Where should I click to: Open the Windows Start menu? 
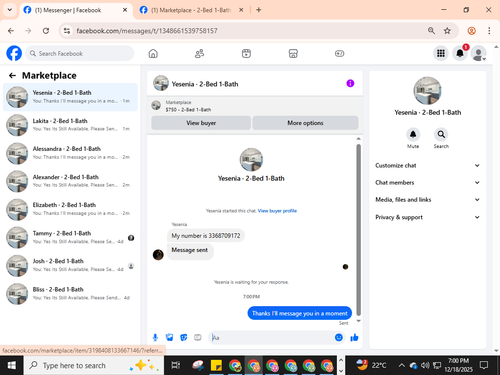[12, 365]
